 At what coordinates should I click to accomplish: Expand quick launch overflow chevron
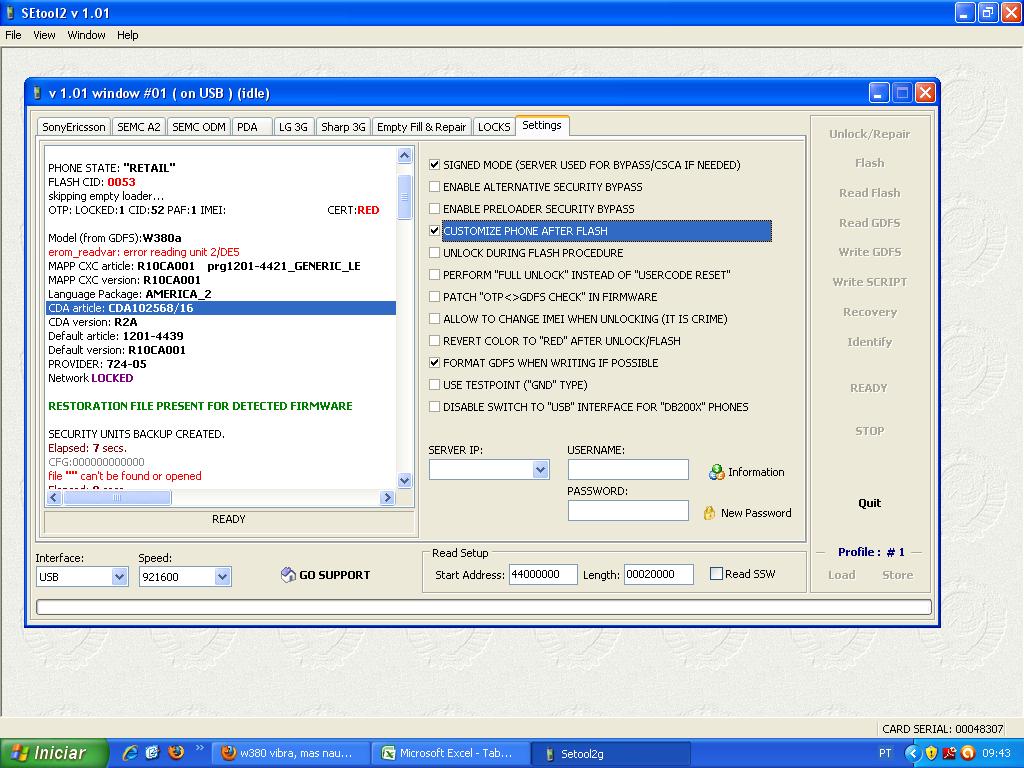point(200,748)
